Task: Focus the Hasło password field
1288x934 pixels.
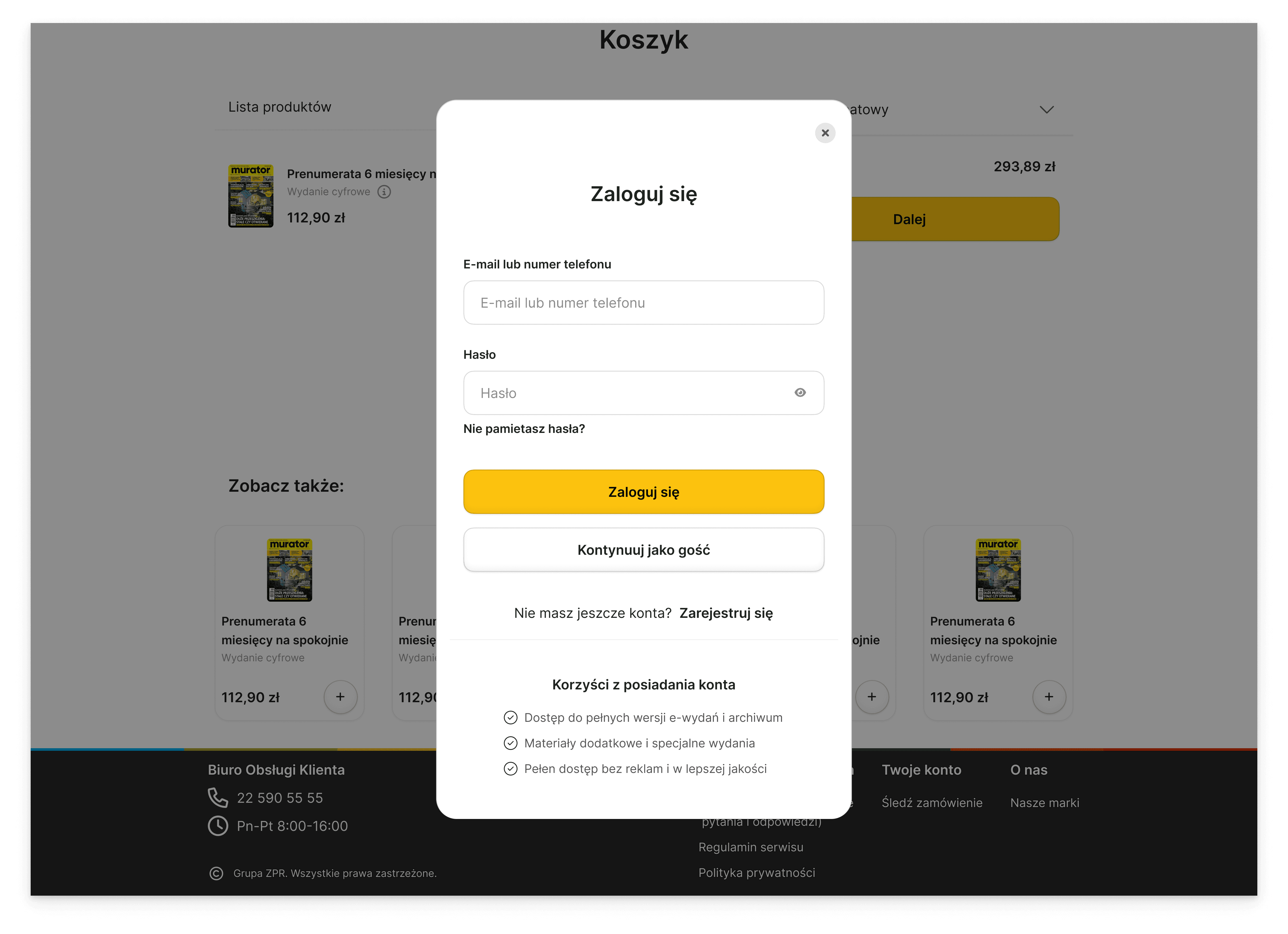Action: [x=643, y=393]
